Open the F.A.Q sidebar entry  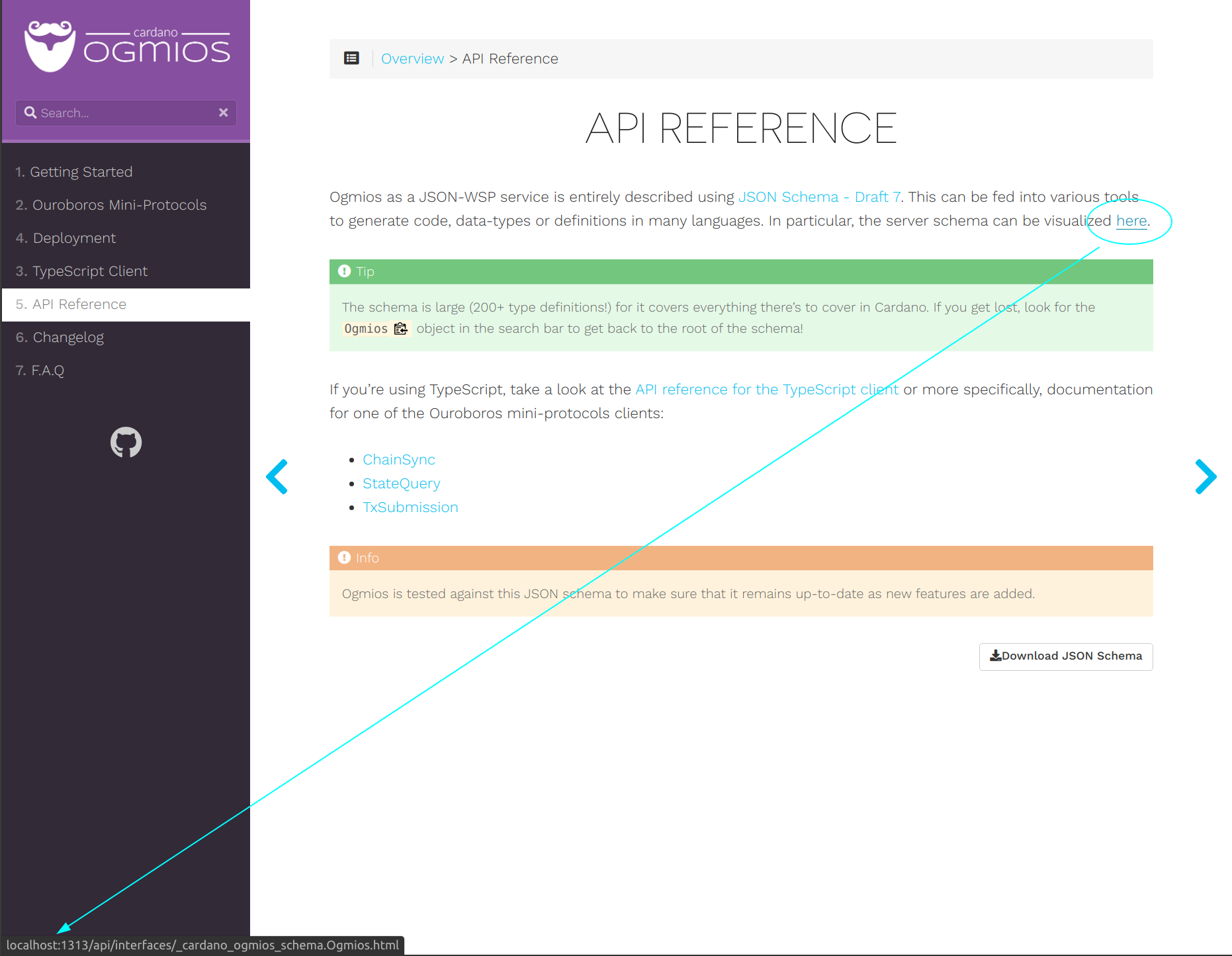126,370
